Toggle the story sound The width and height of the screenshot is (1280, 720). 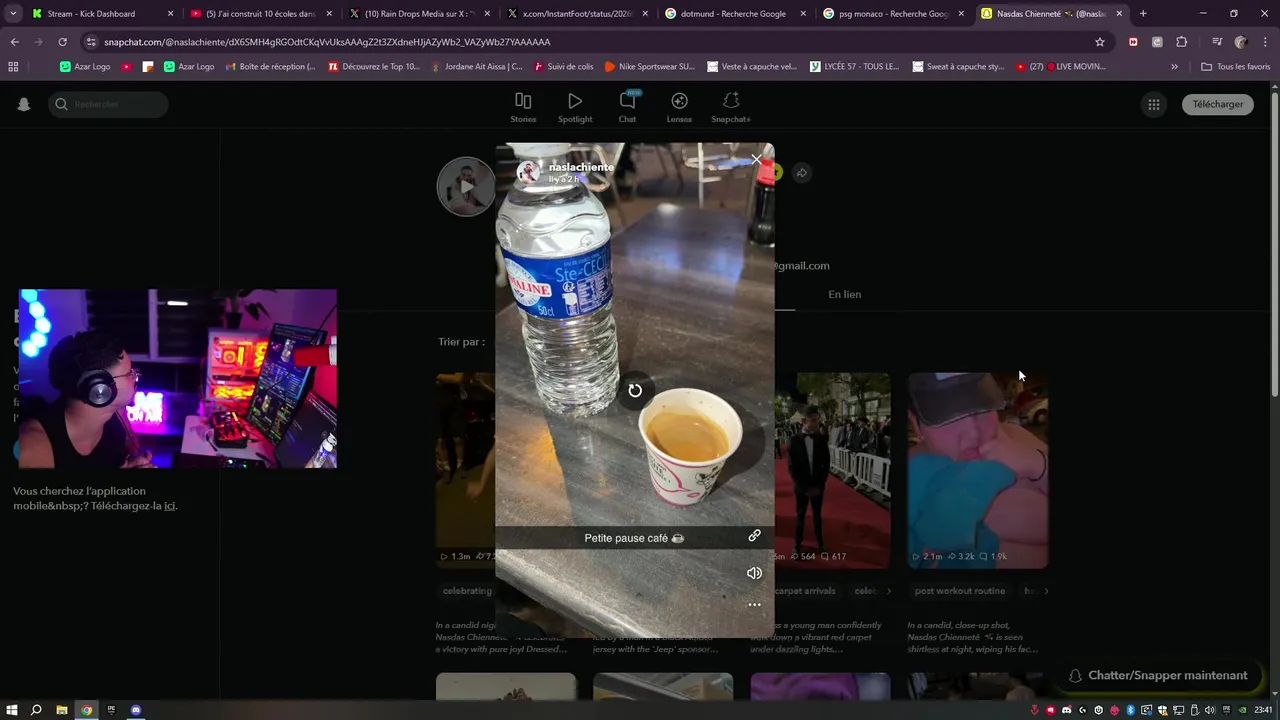click(x=754, y=573)
